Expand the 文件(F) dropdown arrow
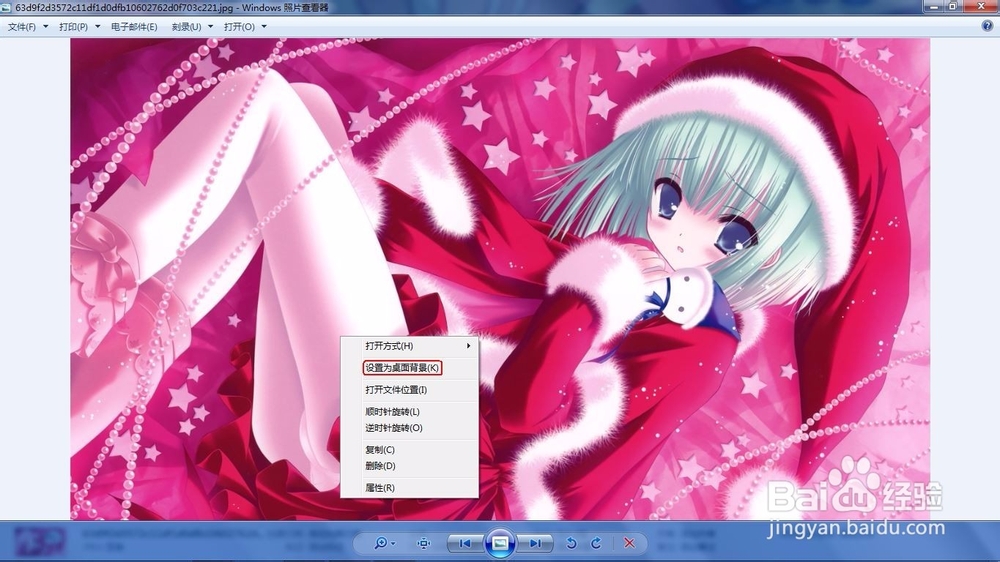Image resolution: width=1000 pixels, height=562 pixels. coord(45,27)
